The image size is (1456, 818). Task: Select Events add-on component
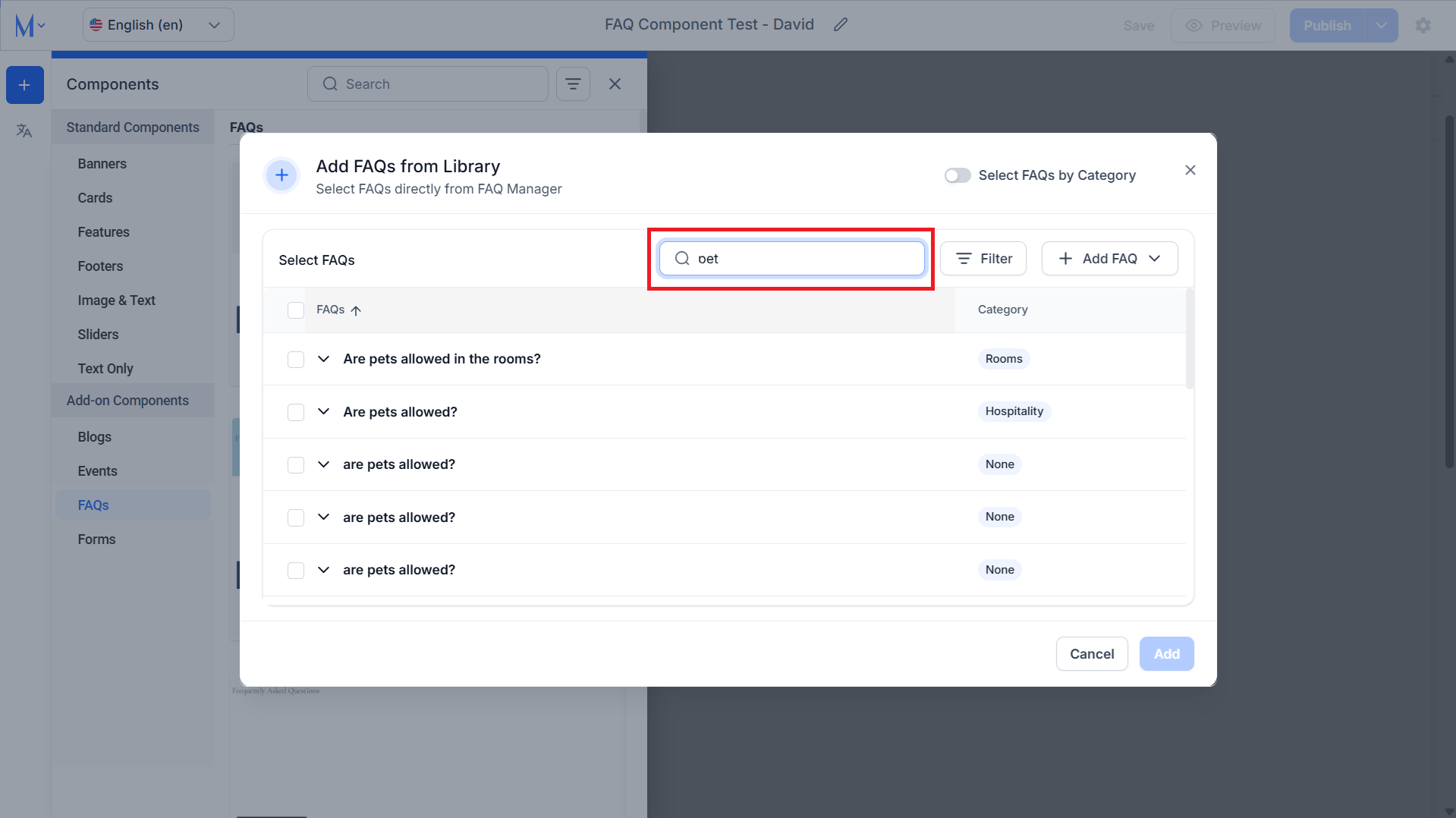point(97,471)
